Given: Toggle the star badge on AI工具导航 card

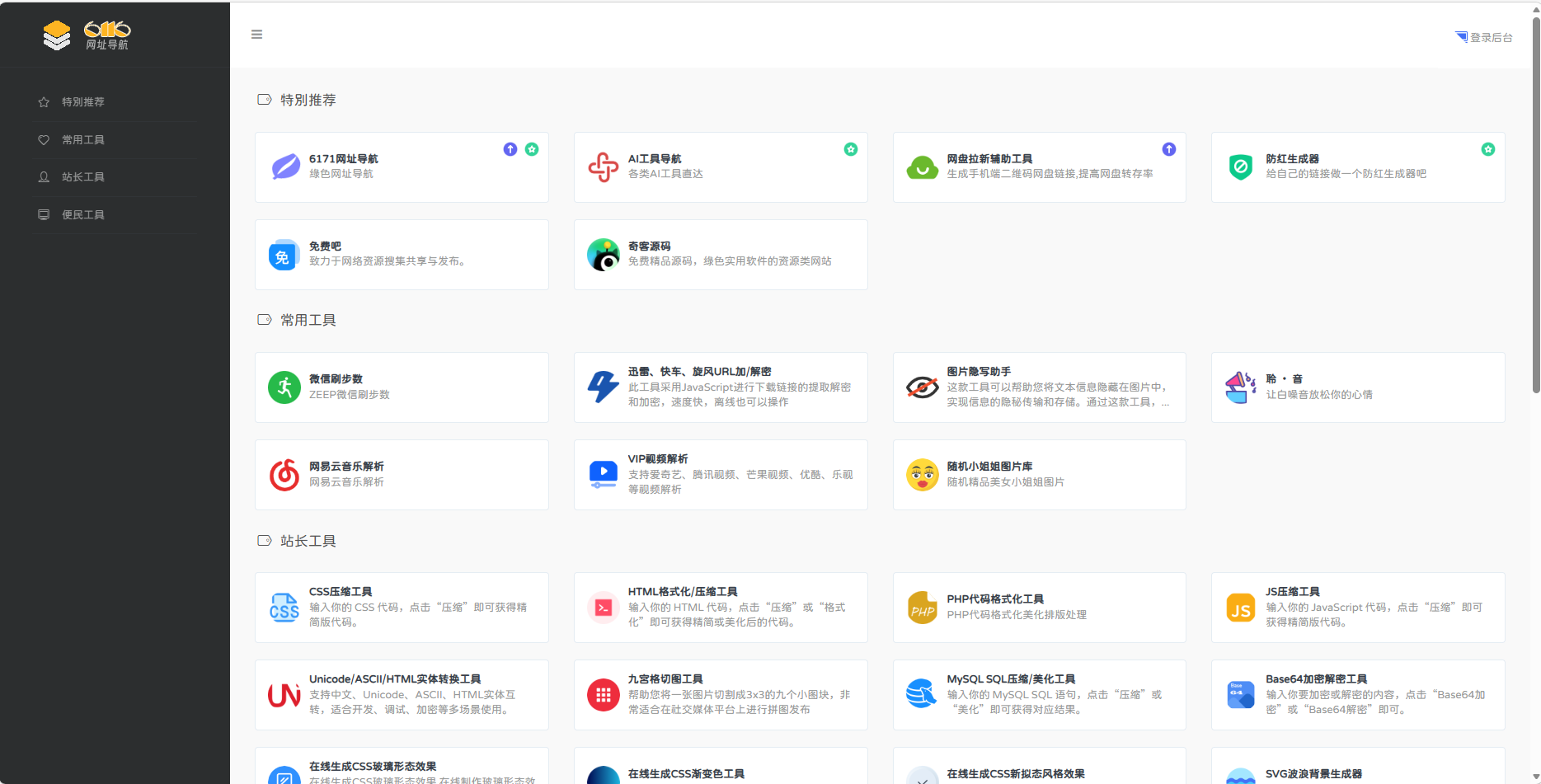Looking at the screenshot, I should pyautogui.click(x=851, y=149).
